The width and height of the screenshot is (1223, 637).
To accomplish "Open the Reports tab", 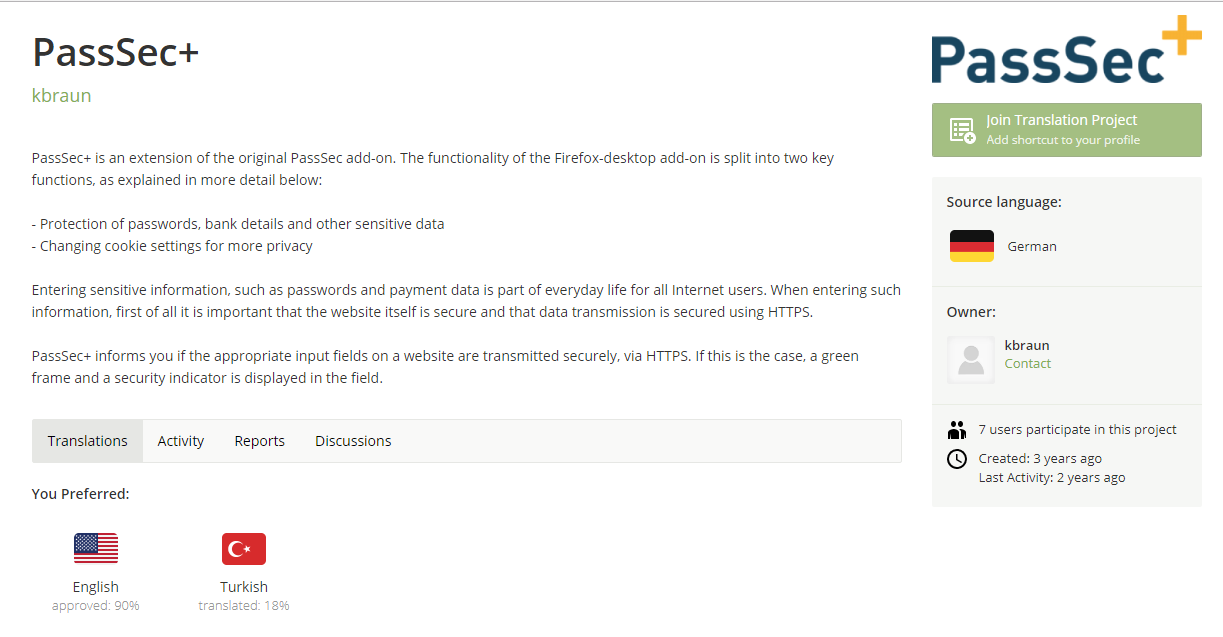I will (260, 441).
